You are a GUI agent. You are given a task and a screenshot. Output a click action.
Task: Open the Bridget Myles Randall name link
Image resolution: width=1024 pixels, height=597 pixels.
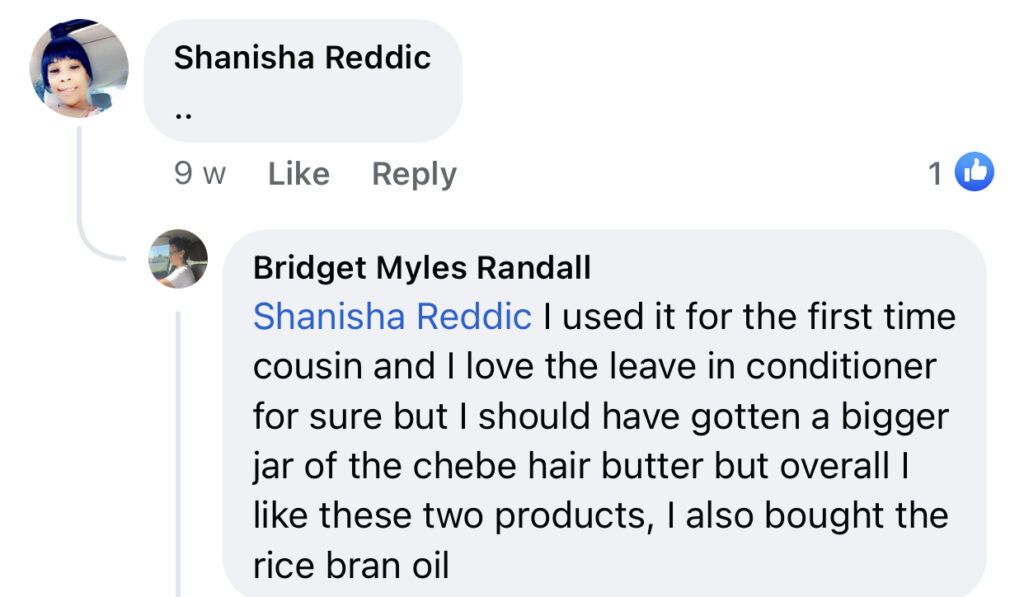(x=422, y=268)
